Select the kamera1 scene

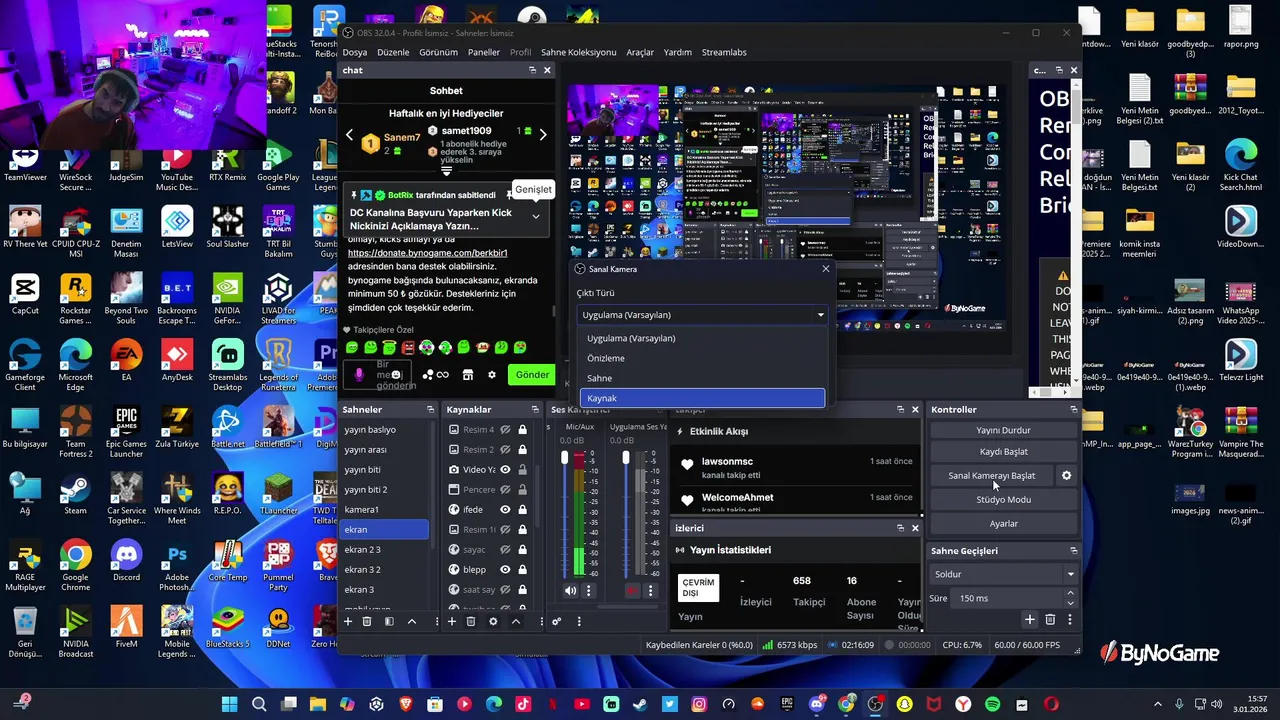pyautogui.click(x=384, y=509)
